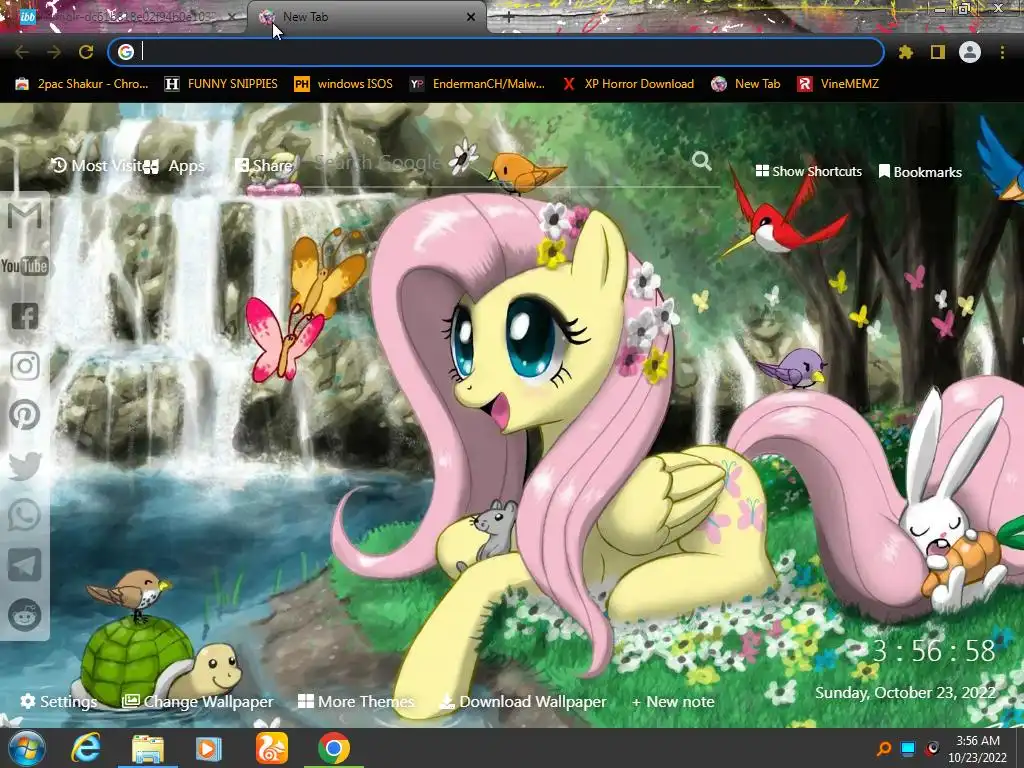1024x768 pixels.
Task: Open Gmail from the sidebar
Action: [x=25, y=216]
